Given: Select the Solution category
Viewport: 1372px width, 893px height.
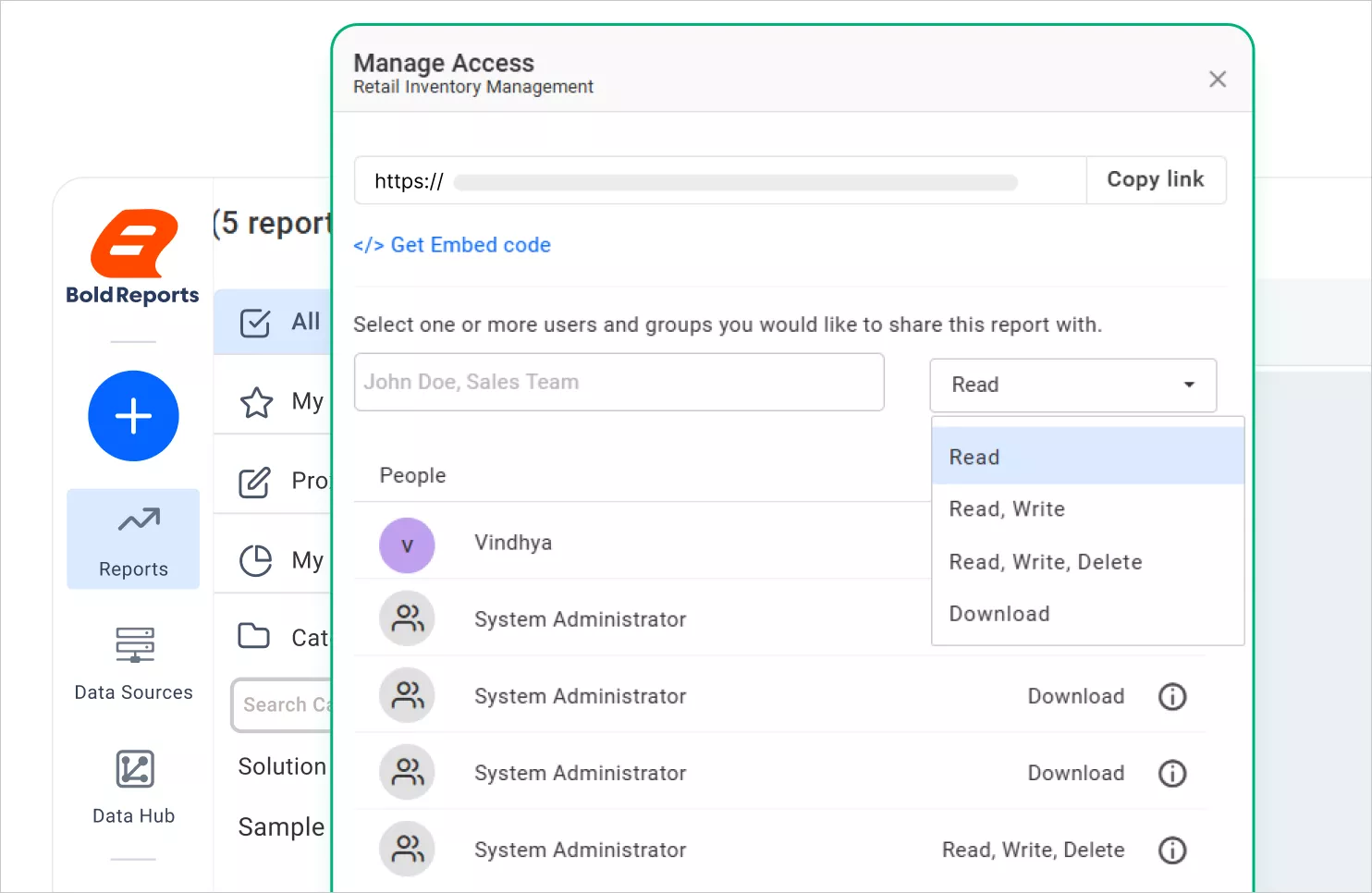Looking at the screenshot, I should tap(282, 765).
